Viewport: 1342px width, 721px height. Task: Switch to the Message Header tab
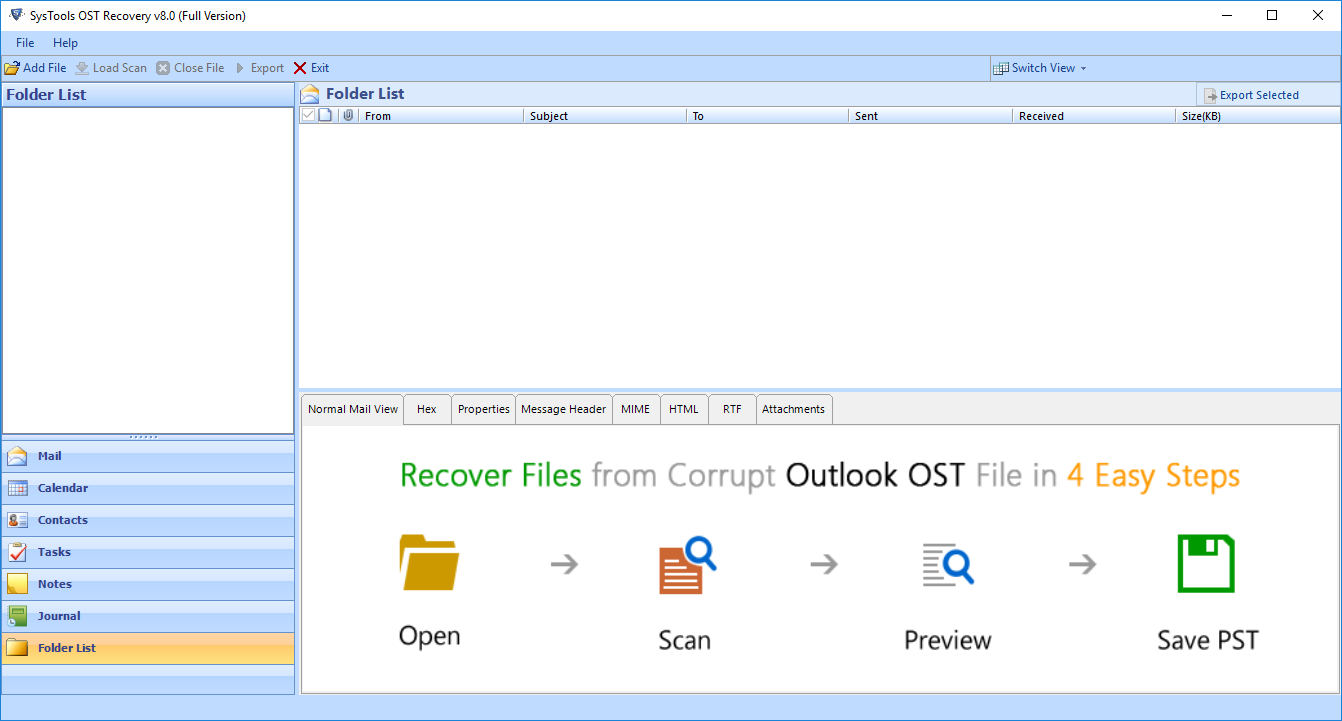[563, 409]
